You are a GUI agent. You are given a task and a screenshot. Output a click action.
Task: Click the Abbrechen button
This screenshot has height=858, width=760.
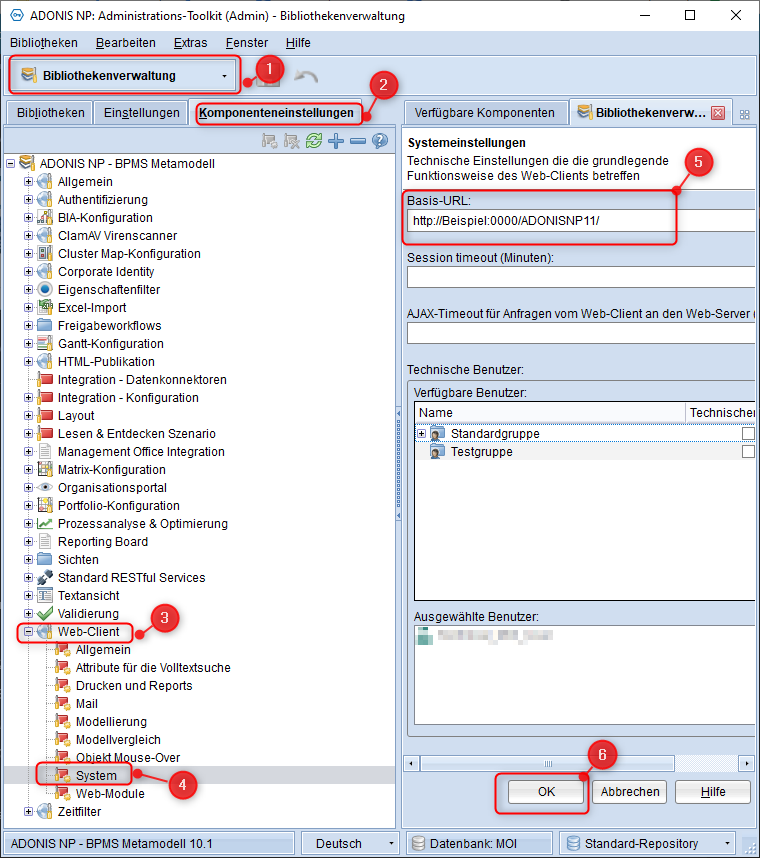coord(630,792)
